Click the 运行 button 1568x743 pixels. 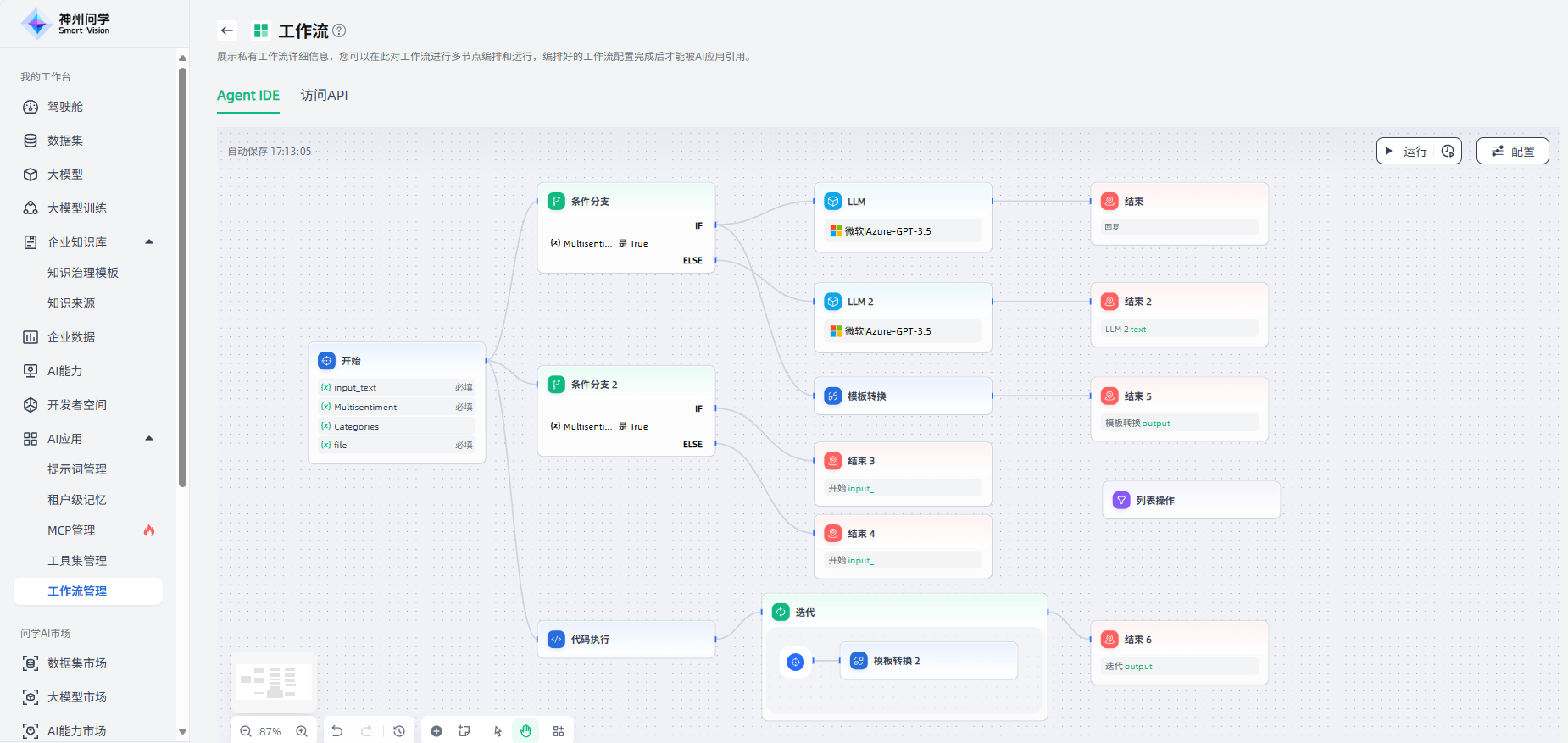click(1407, 151)
